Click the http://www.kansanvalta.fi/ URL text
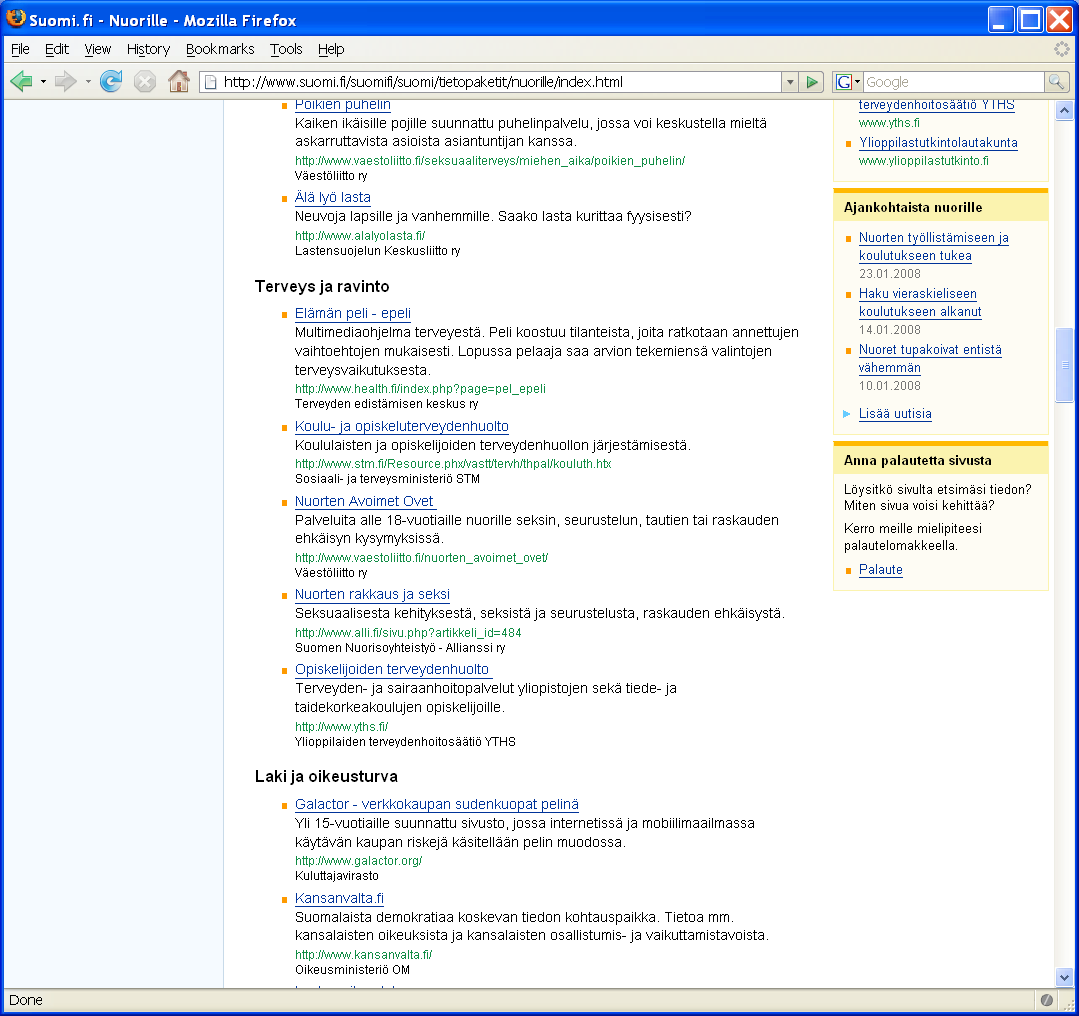 (363, 955)
